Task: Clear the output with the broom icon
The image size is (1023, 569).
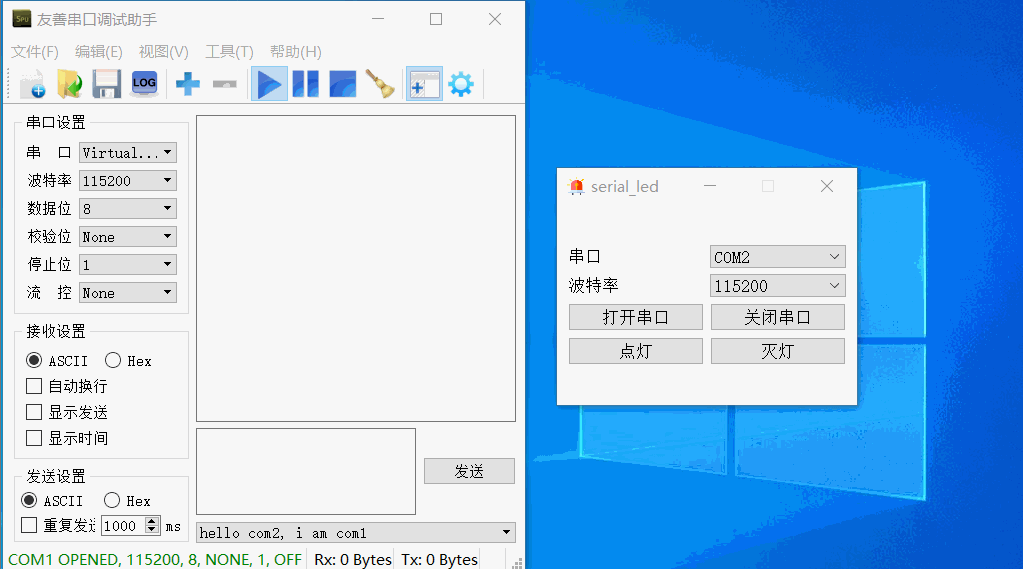Action: pyautogui.click(x=380, y=84)
